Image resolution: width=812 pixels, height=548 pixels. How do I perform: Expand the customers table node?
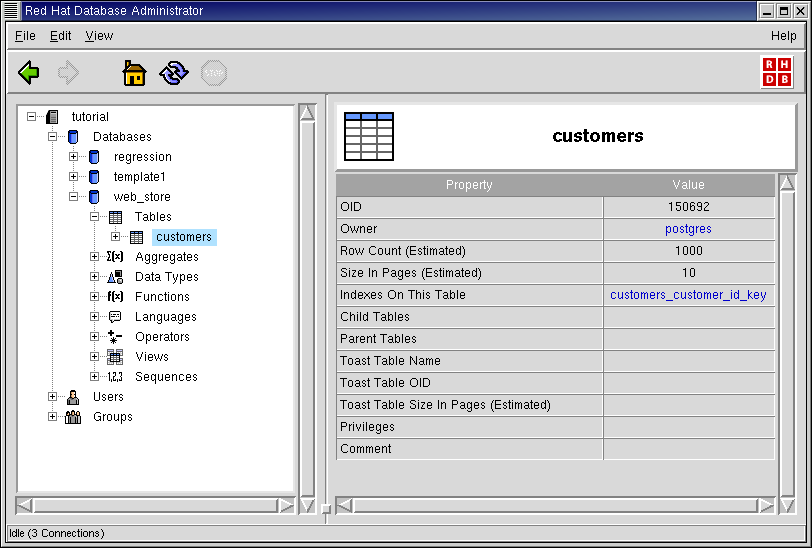[x=115, y=237]
